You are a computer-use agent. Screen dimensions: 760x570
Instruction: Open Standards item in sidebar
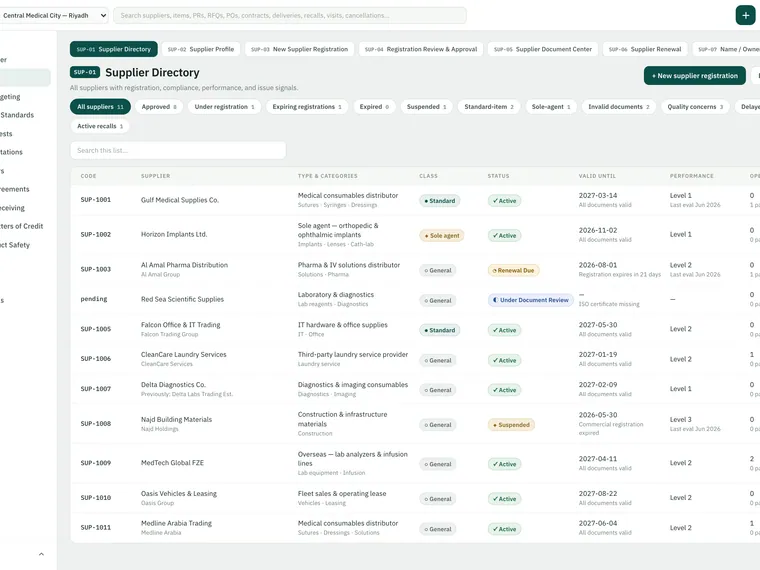[17, 115]
